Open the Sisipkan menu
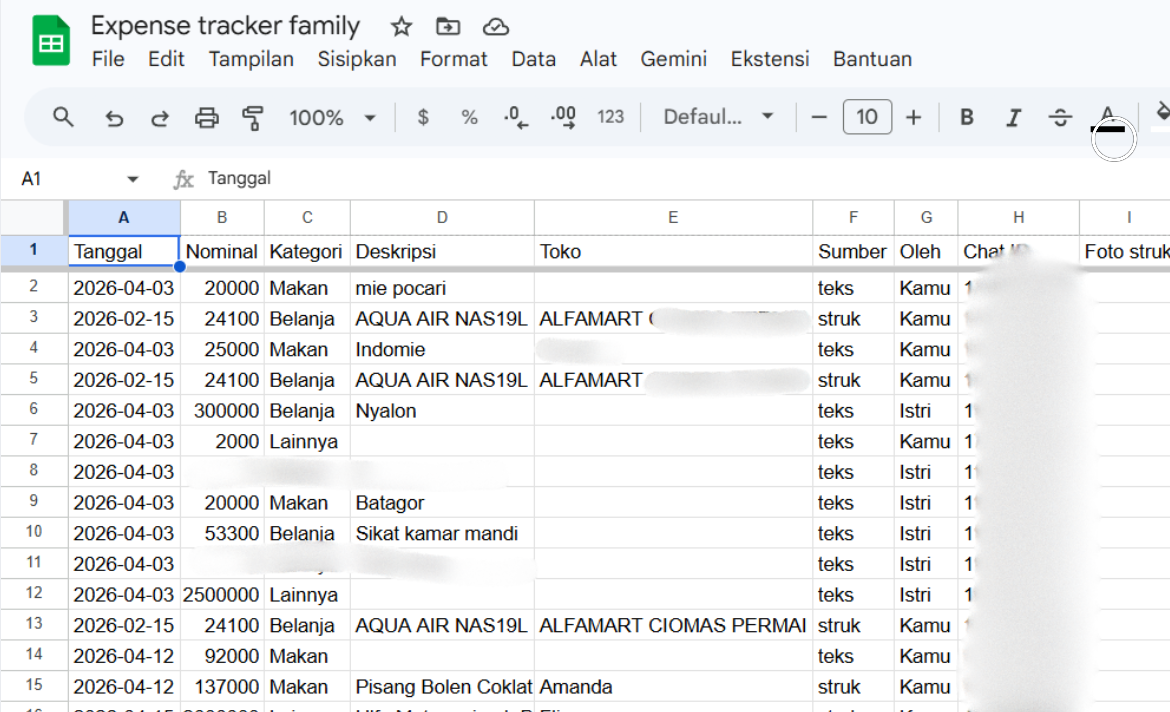 pyautogui.click(x=357, y=59)
